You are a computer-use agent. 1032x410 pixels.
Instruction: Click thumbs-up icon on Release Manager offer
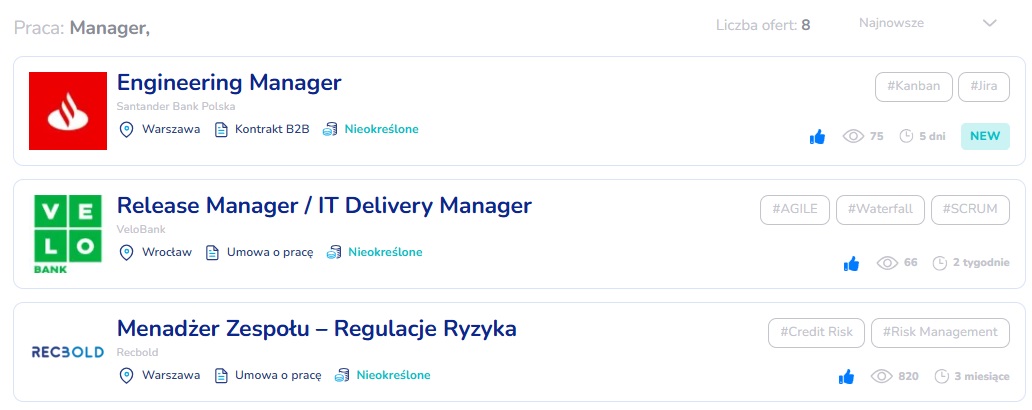point(851,264)
